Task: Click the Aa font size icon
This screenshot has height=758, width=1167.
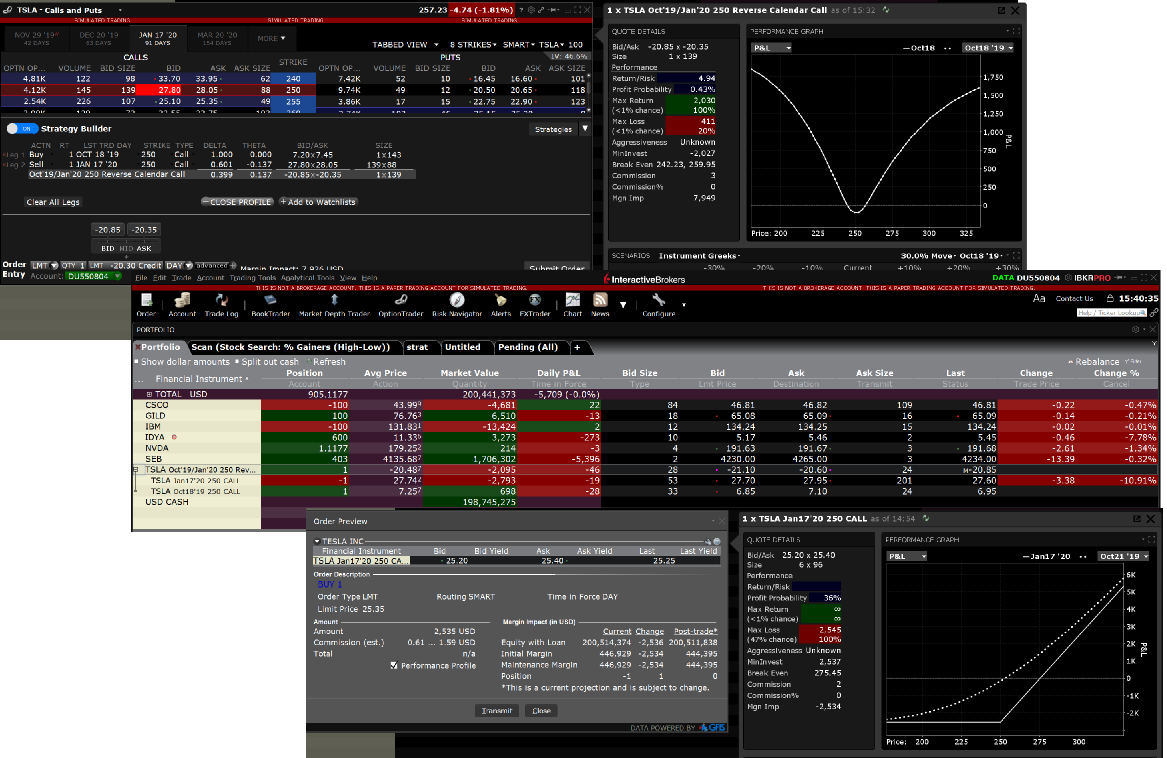Action: click(x=1039, y=299)
